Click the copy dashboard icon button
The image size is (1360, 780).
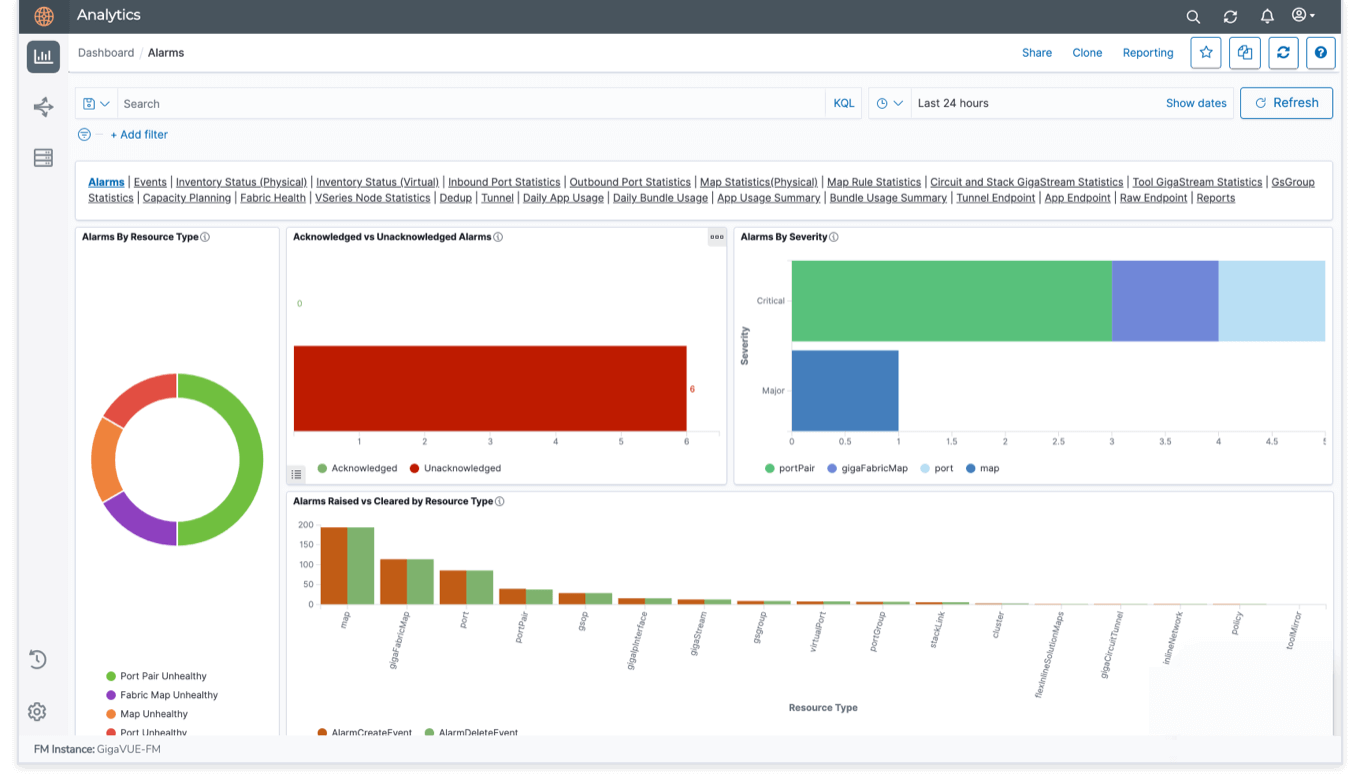[x=1245, y=53]
